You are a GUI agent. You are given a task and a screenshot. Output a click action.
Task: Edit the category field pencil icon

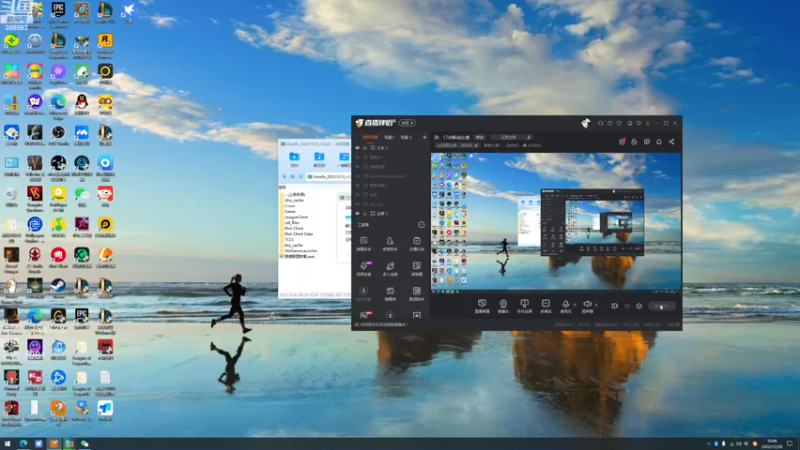[x=529, y=137]
